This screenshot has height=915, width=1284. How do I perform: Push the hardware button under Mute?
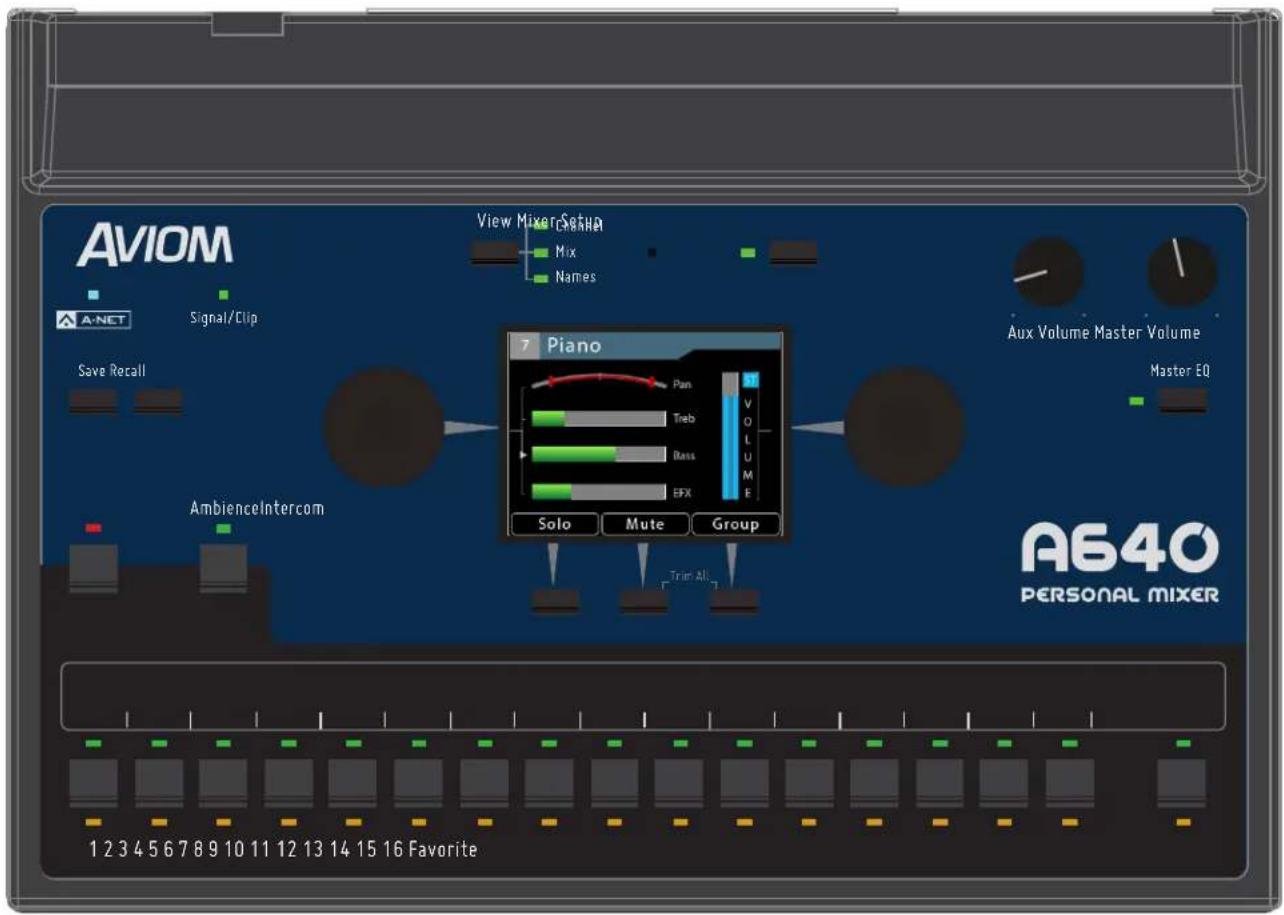[643, 601]
